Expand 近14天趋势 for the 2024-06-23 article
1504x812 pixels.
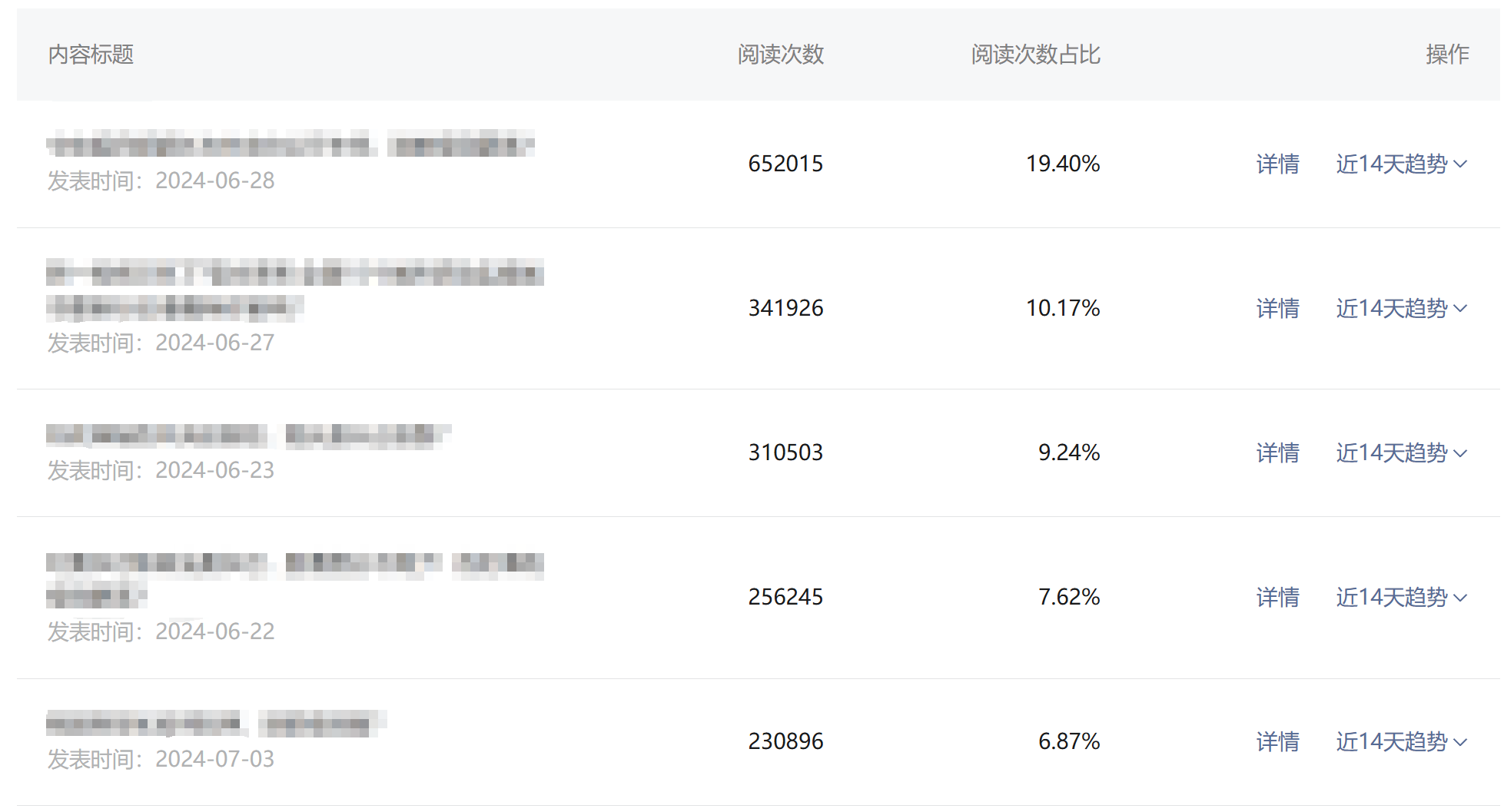(x=1401, y=452)
